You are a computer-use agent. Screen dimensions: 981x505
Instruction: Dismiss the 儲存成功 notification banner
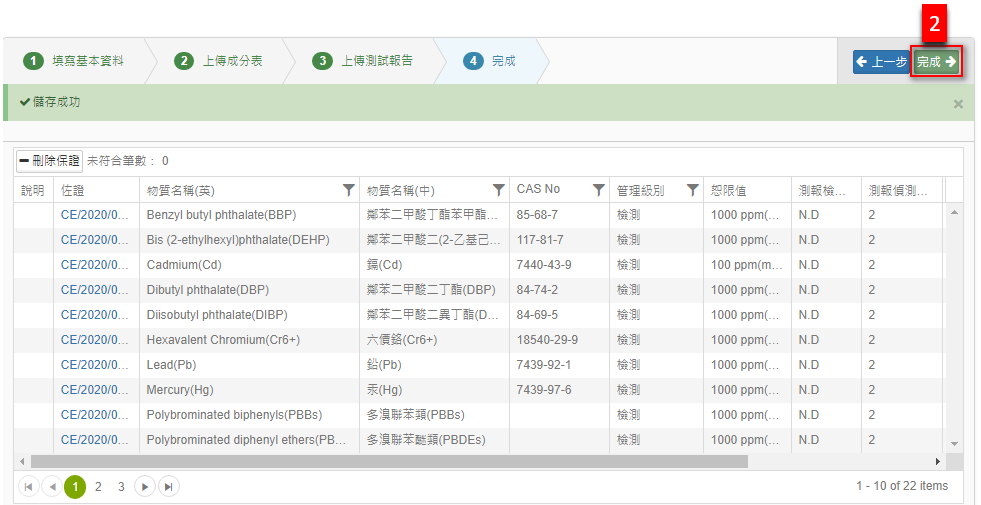click(x=958, y=104)
